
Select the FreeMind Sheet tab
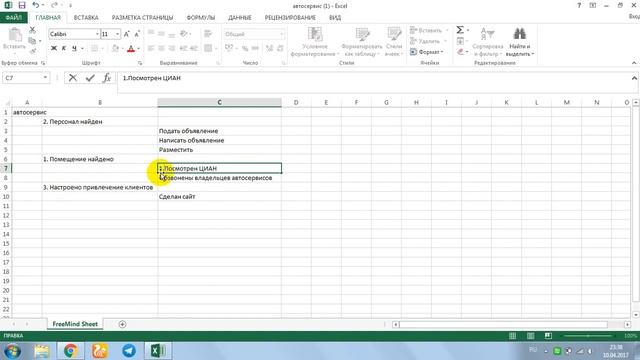point(75,324)
